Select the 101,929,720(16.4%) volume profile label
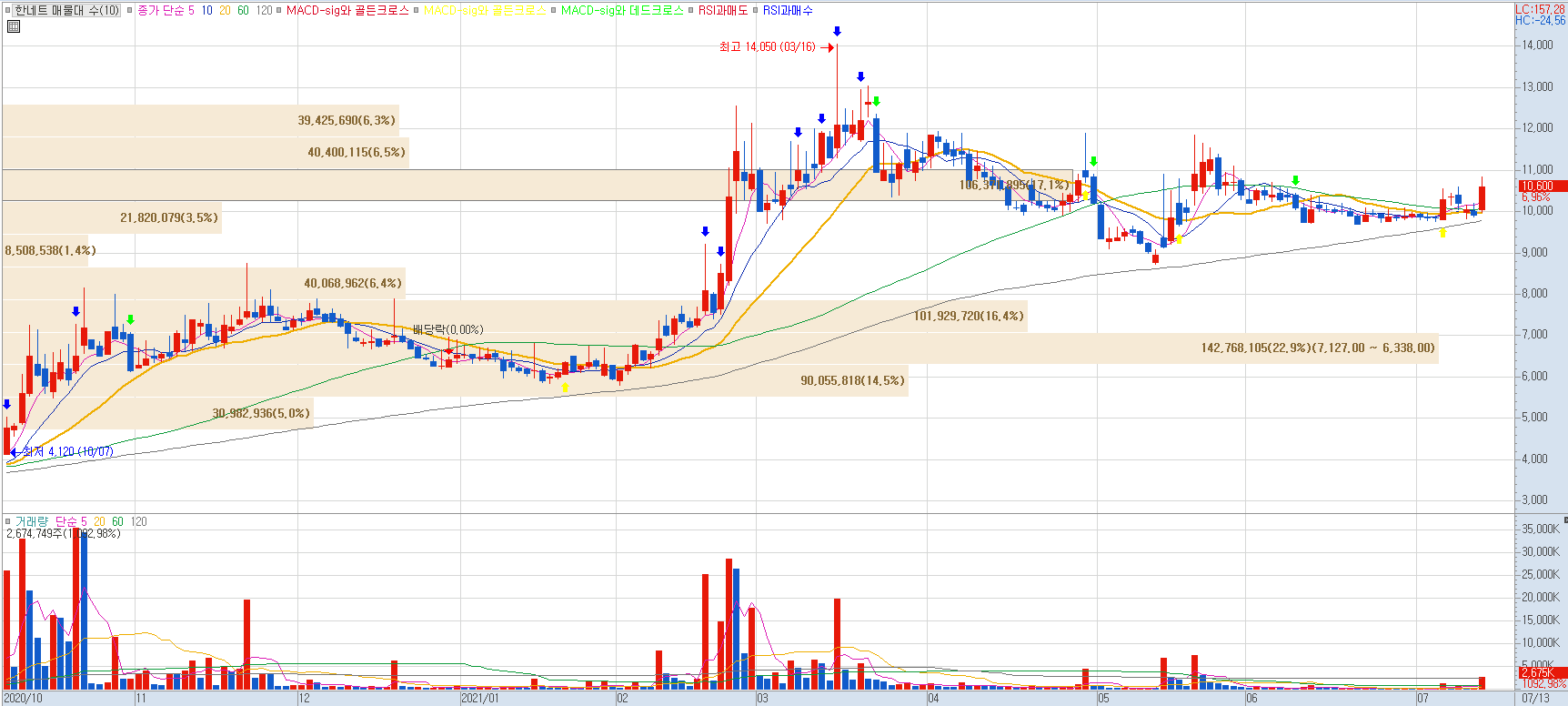The height and width of the screenshot is (706, 1568). (x=969, y=316)
